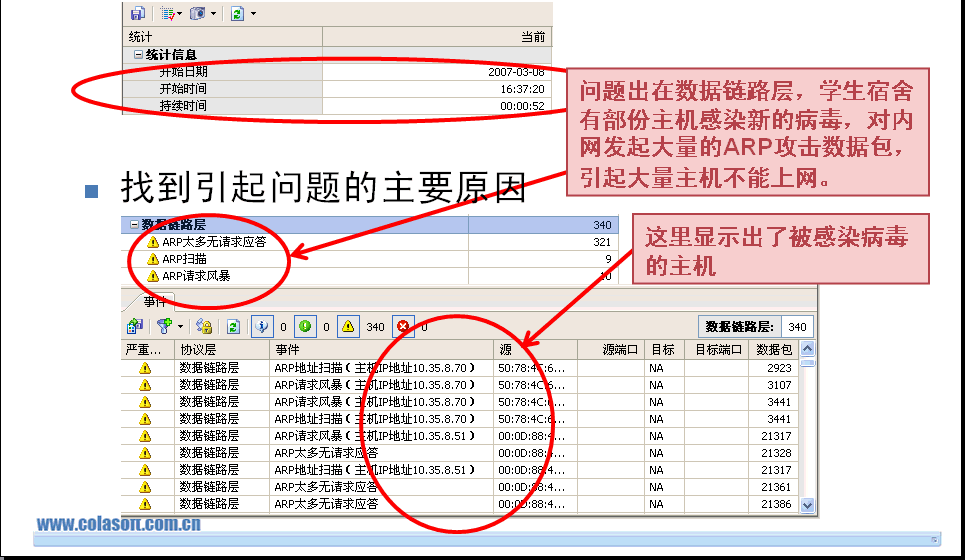The width and height of the screenshot is (965, 560).
Task: Collapse the 数据链路层 group
Action: 134,225
